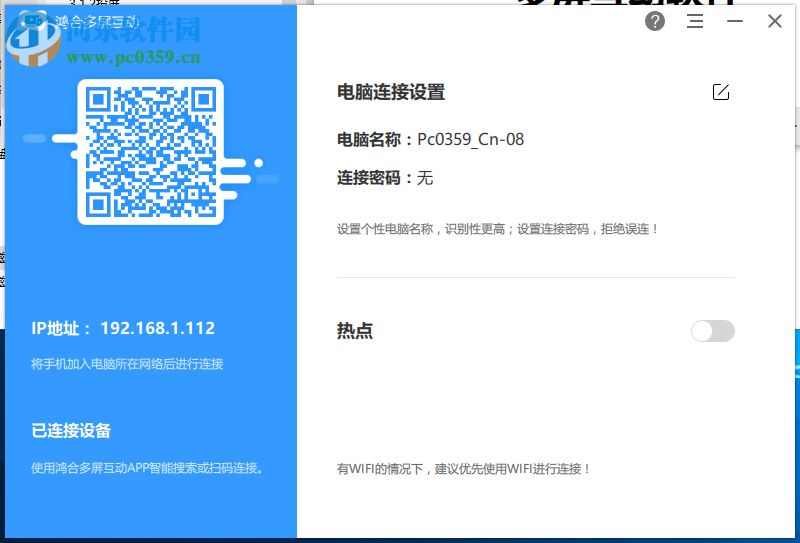Click the IP address 192.168.1.112
This screenshot has width=800, height=543.
pos(158,328)
